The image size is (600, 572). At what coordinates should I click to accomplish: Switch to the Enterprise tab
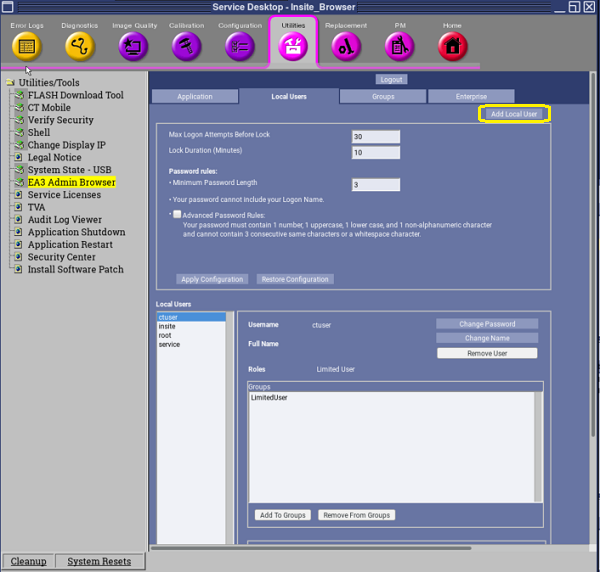point(471,96)
